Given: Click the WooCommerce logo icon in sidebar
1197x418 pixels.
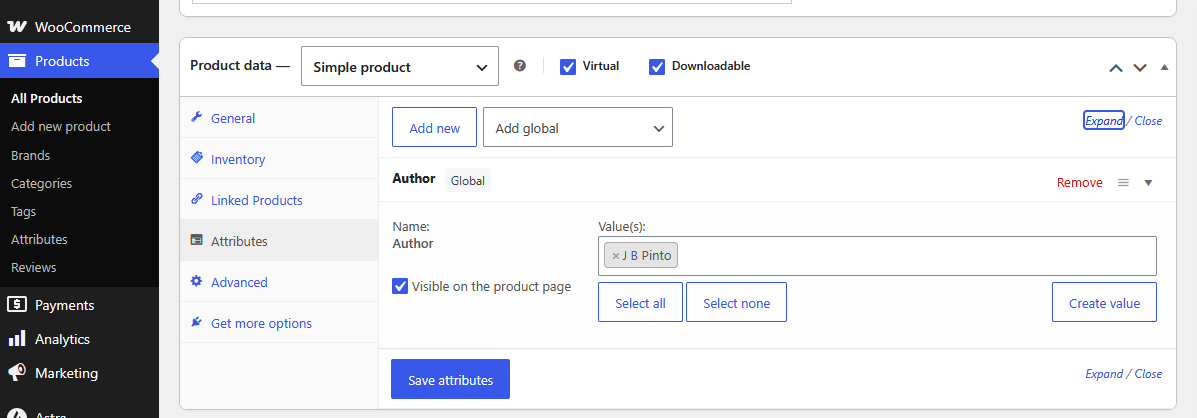Looking at the screenshot, I should pyautogui.click(x=17, y=27).
